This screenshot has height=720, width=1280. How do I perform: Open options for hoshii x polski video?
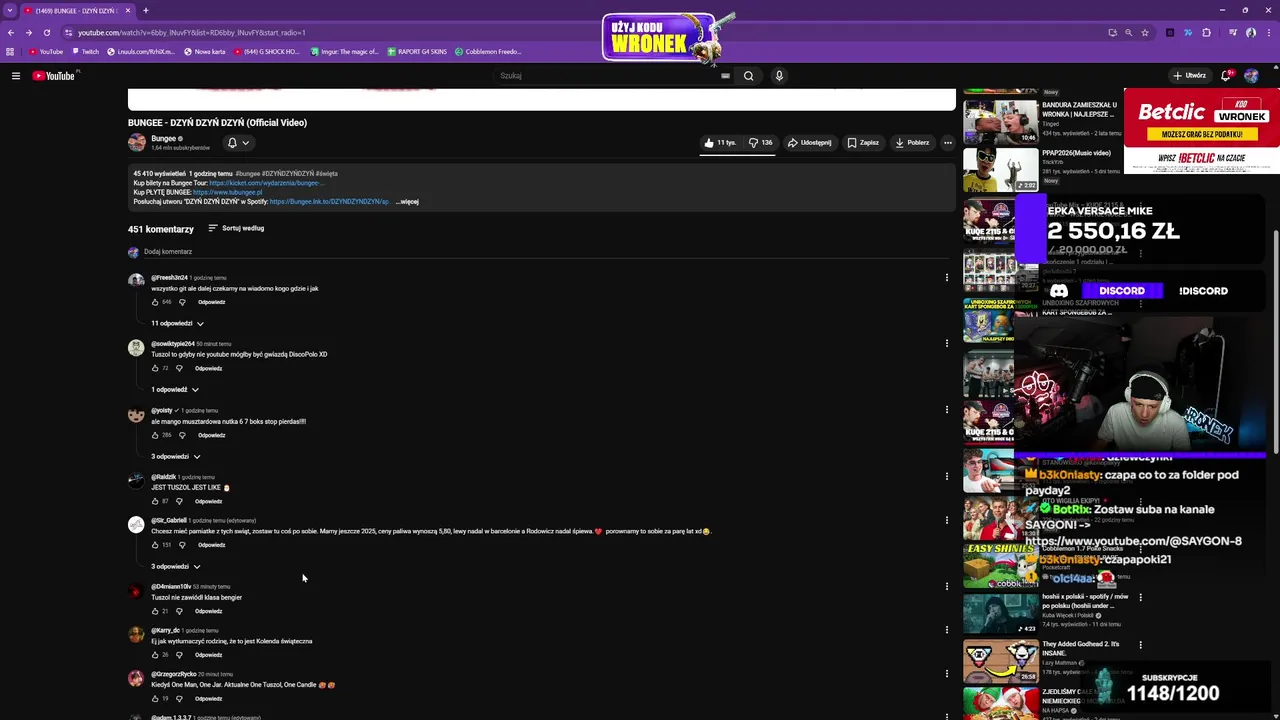coord(1140,598)
